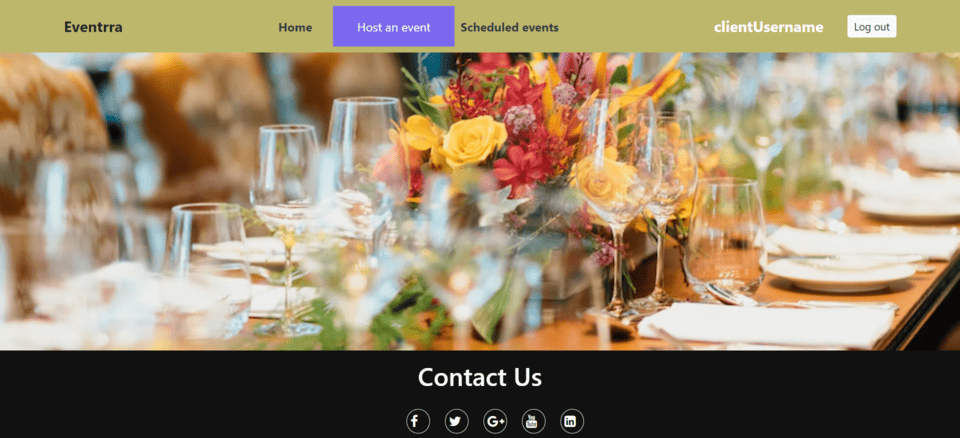Click the white plate beside the napkin

(x=840, y=274)
